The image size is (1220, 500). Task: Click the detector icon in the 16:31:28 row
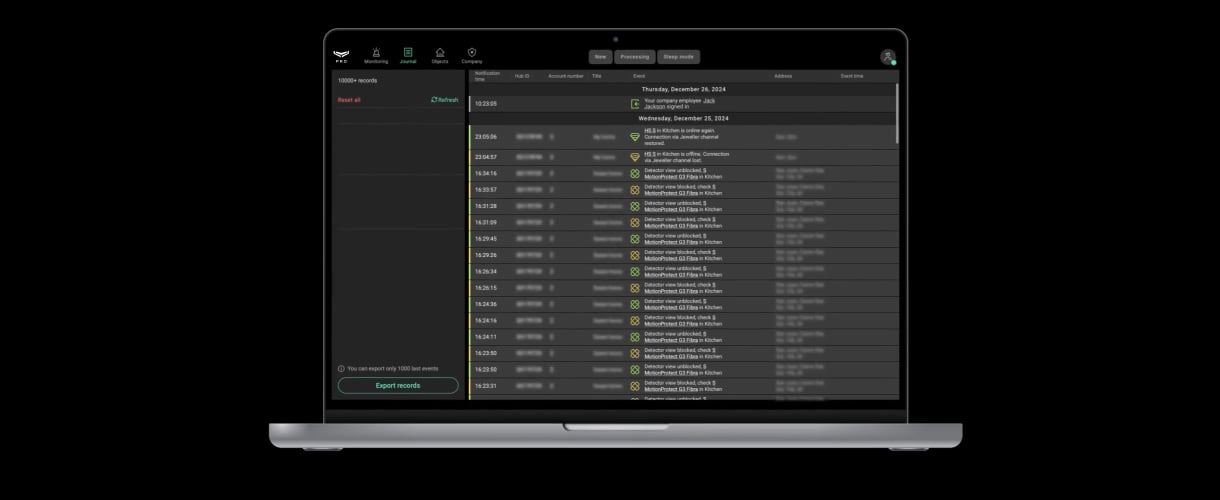pos(634,206)
